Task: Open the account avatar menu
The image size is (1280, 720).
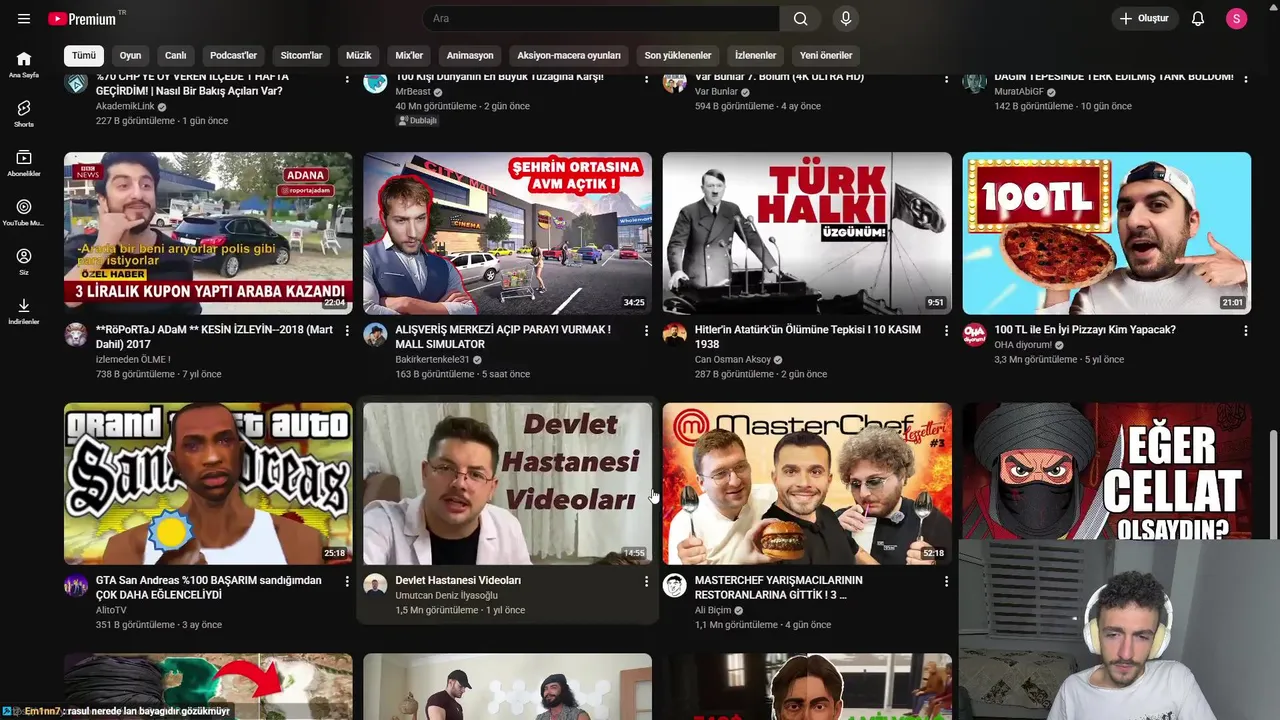Action: (x=1237, y=19)
